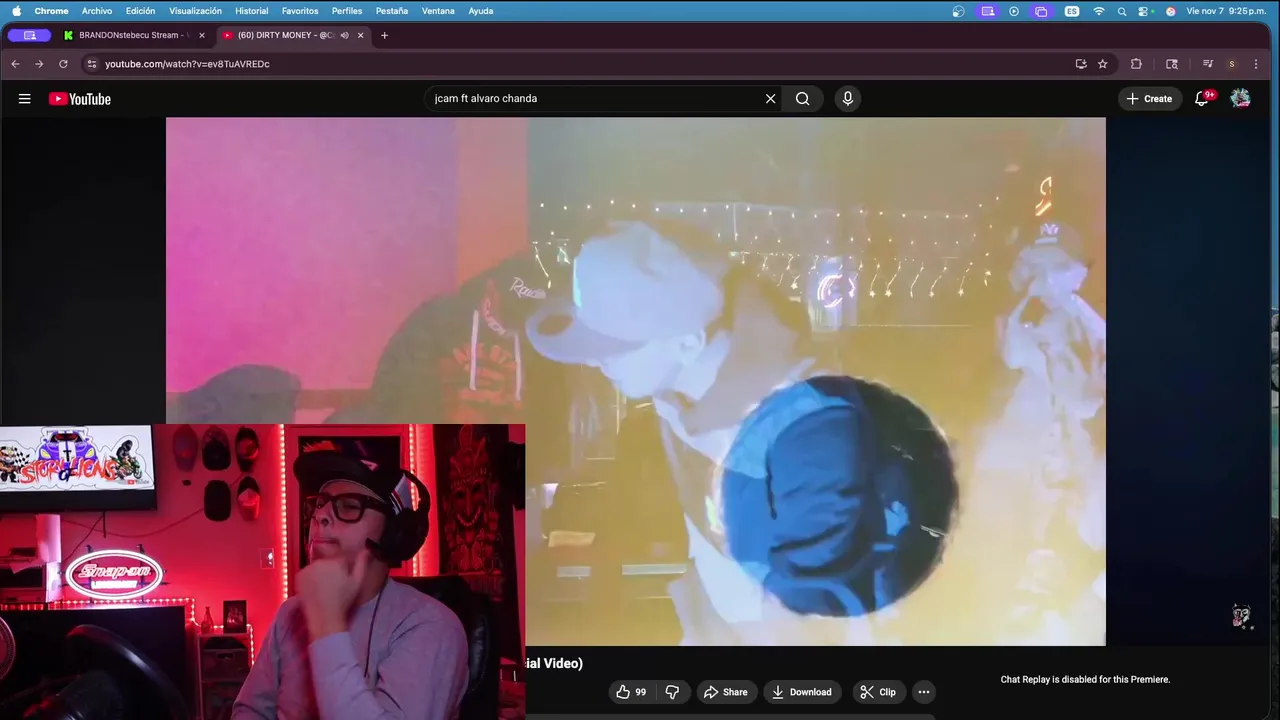The width and height of the screenshot is (1280, 720).
Task: Open the Visualización menu
Action: click(x=195, y=11)
